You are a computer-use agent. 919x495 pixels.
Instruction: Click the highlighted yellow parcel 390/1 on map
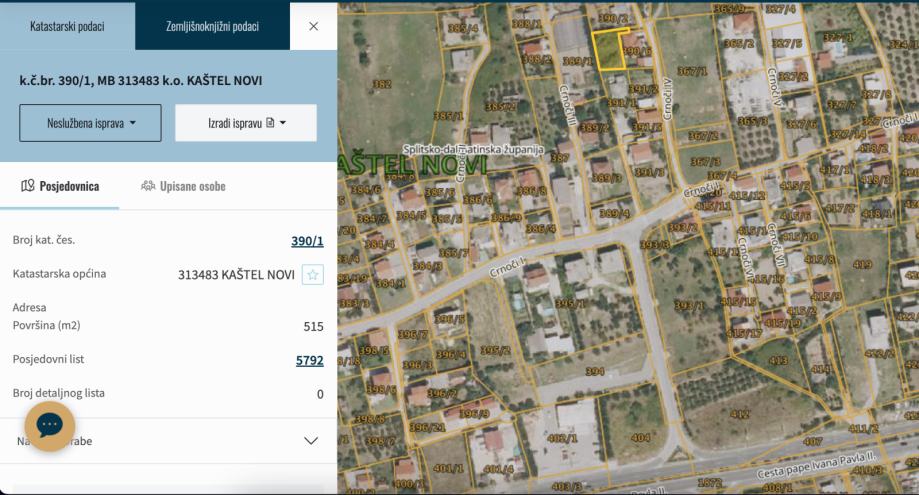(608, 50)
